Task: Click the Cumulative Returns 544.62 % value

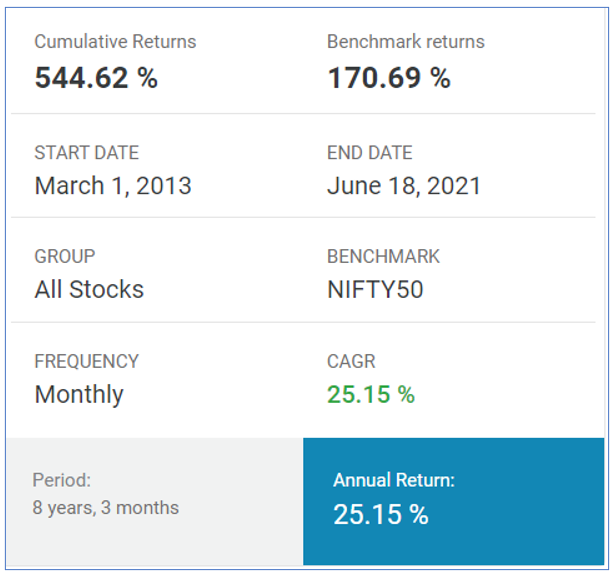Action: point(96,78)
